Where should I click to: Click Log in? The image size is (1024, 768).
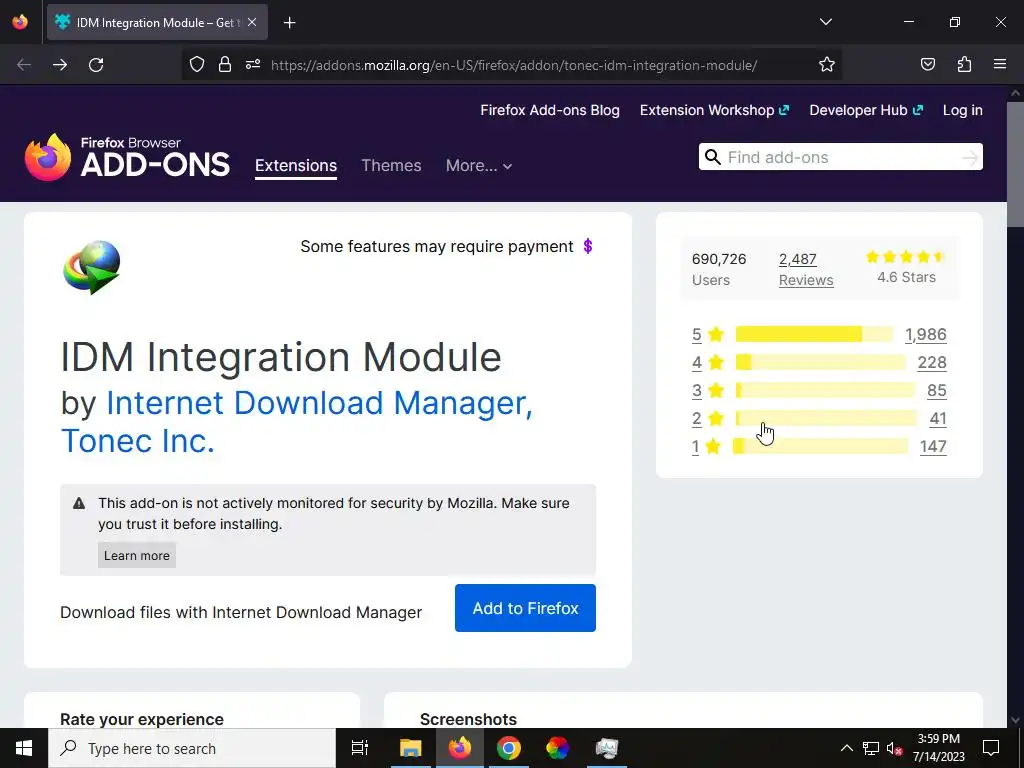tap(963, 110)
